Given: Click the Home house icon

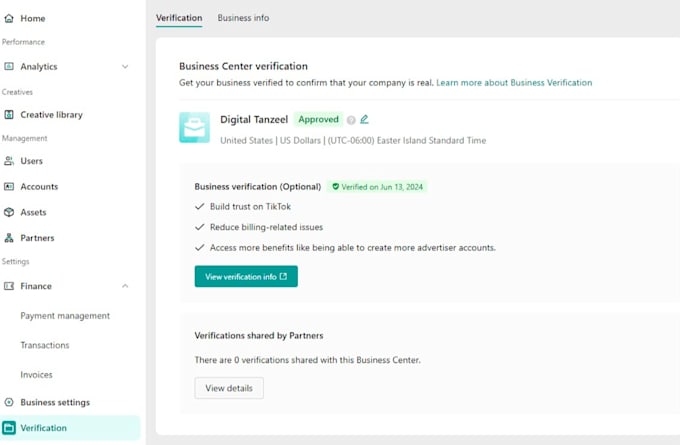Looking at the screenshot, I should click(x=9, y=18).
